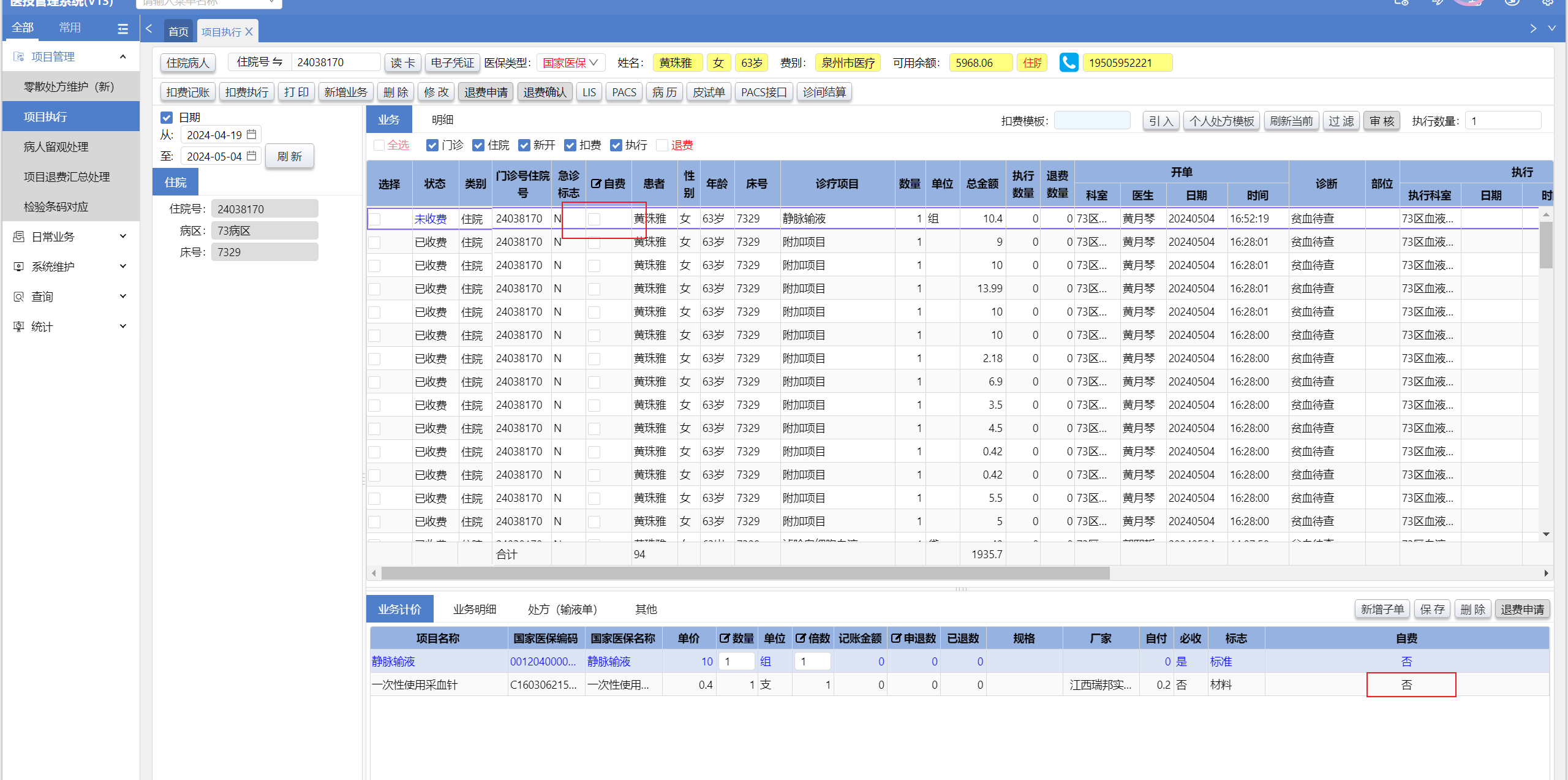The width and height of the screenshot is (1568, 780).
Task: Uncheck the 日期 checkbox
Action: 167,117
